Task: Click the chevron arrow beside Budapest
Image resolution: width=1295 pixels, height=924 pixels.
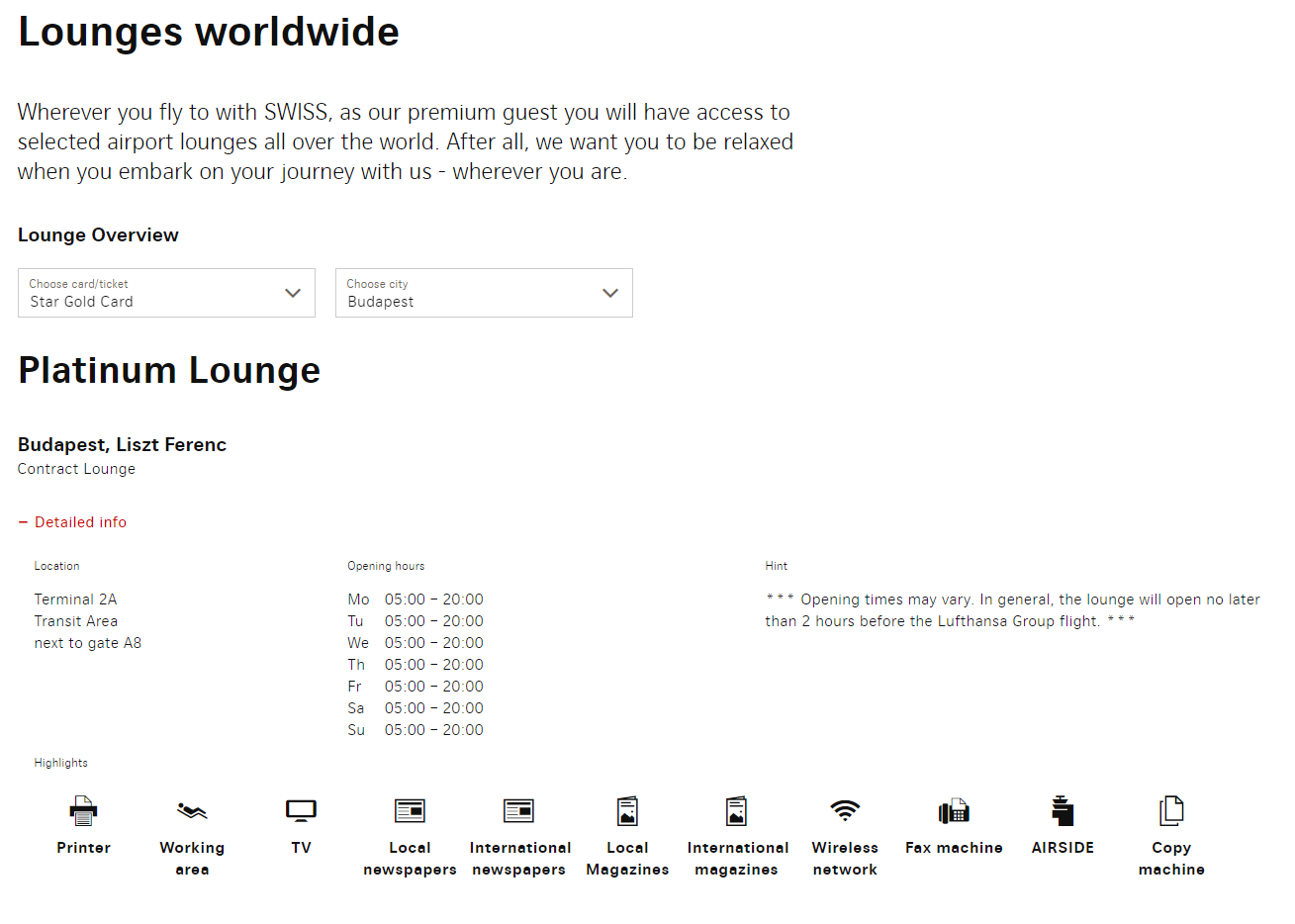Action: [x=610, y=293]
